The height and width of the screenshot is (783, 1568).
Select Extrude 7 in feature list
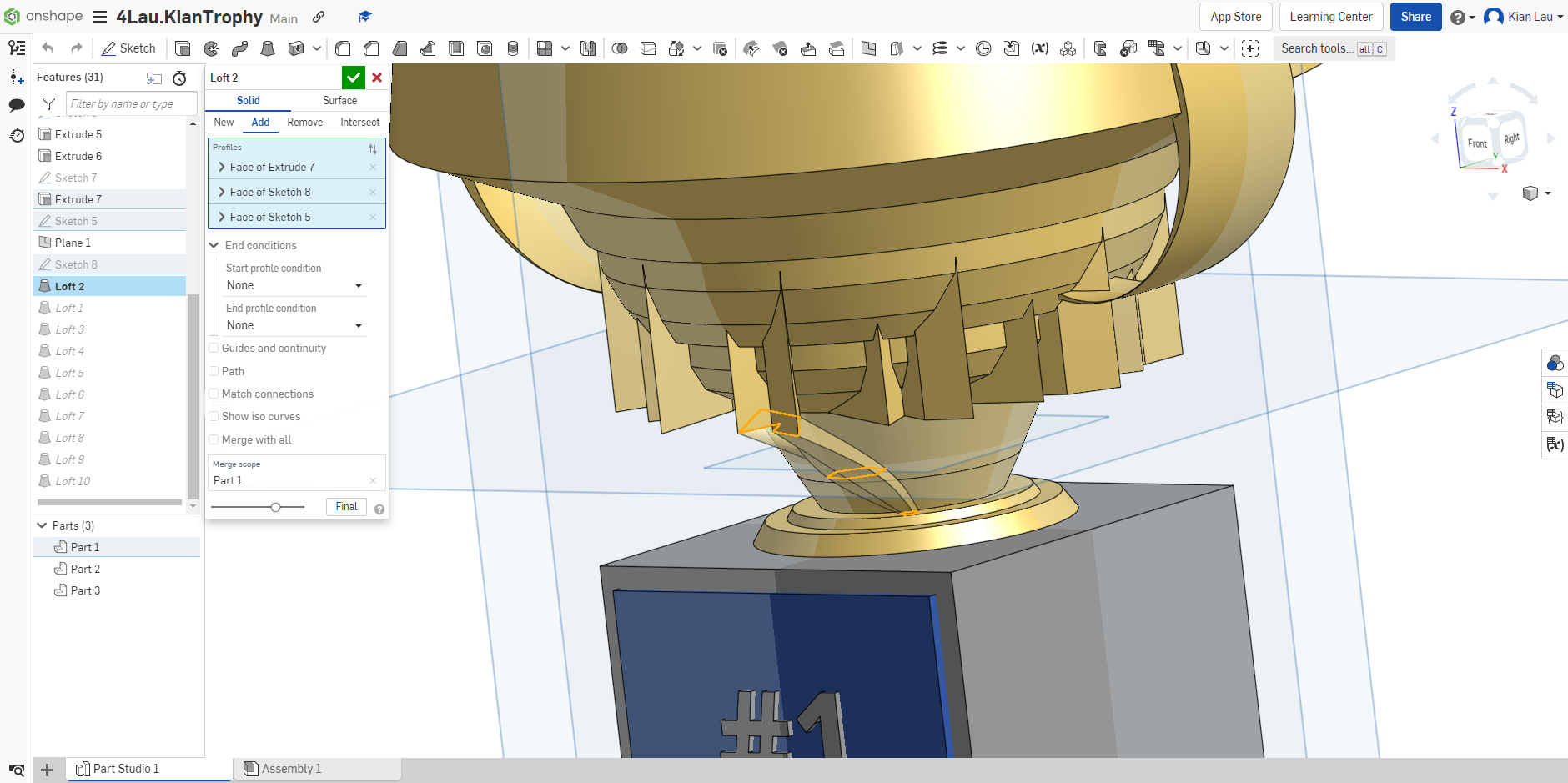click(x=110, y=199)
